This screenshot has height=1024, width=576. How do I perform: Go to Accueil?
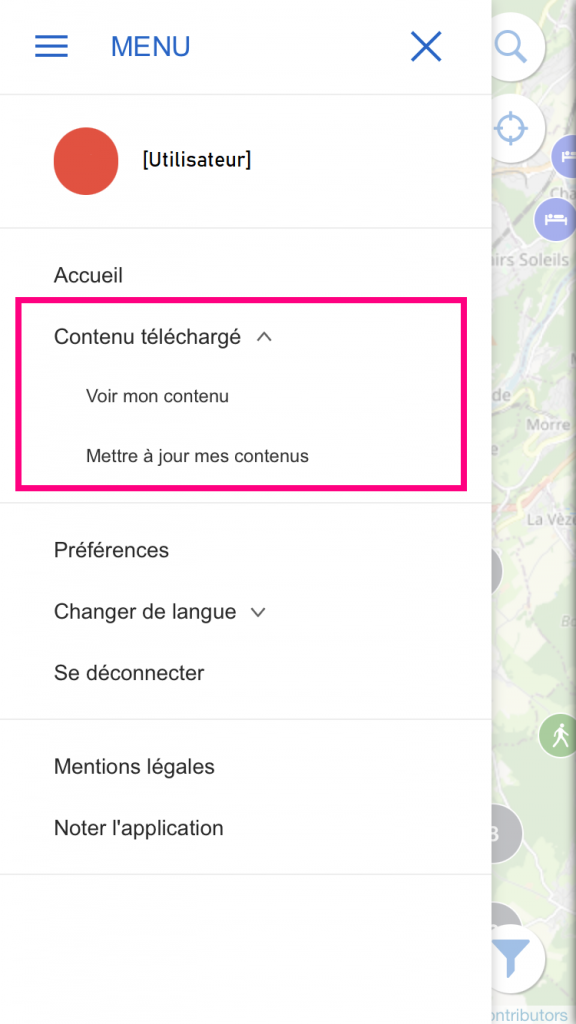(88, 276)
